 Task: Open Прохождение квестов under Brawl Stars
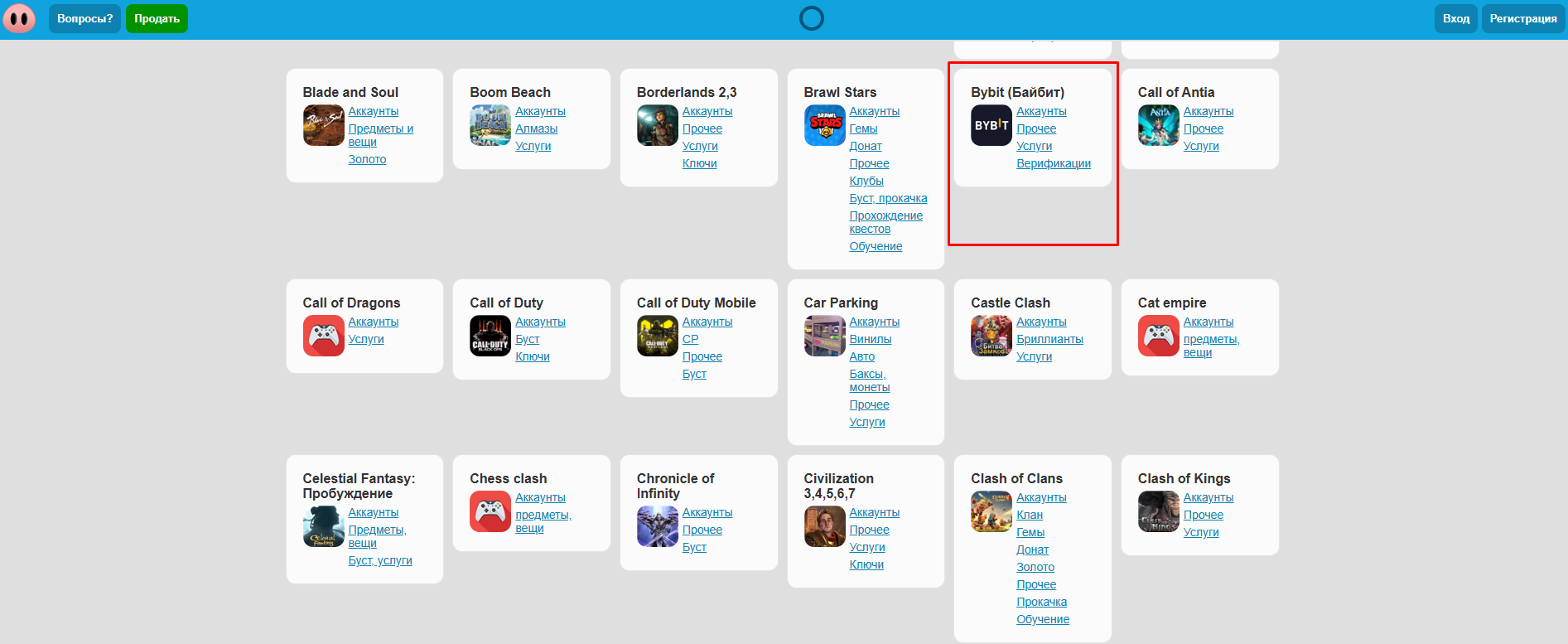(x=885, y=222)
